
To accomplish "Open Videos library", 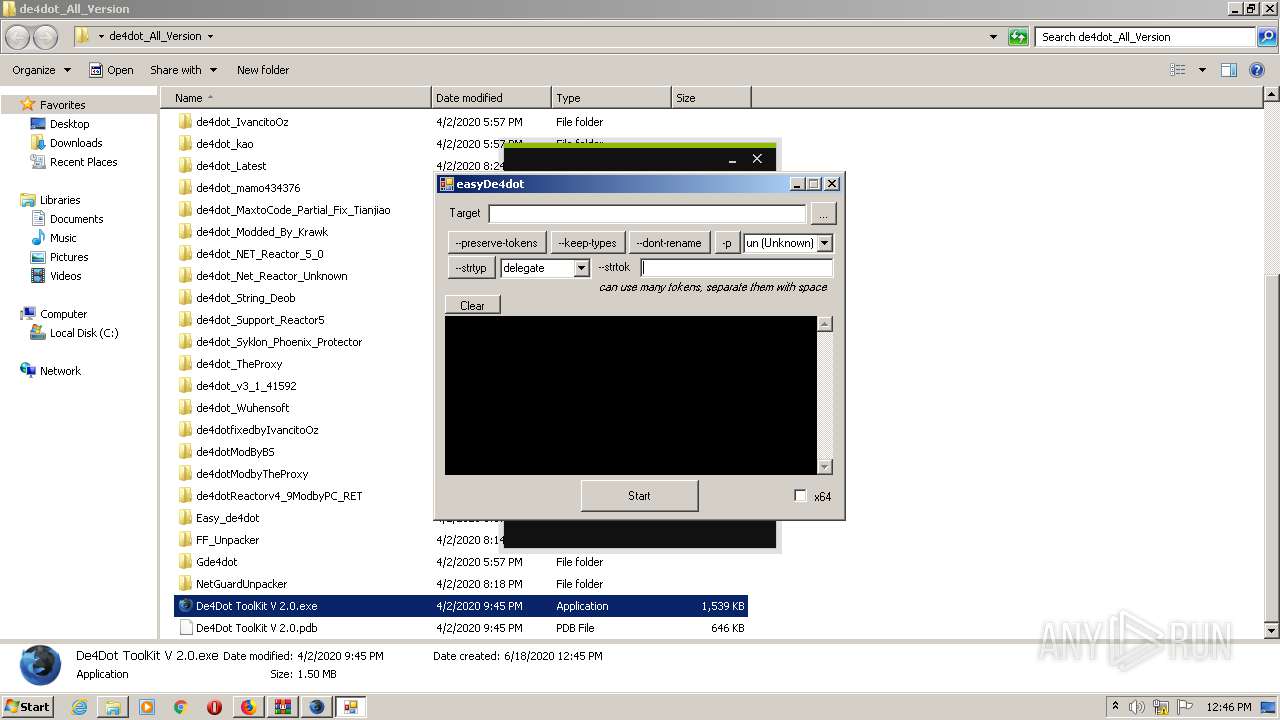I will point(65,276).
